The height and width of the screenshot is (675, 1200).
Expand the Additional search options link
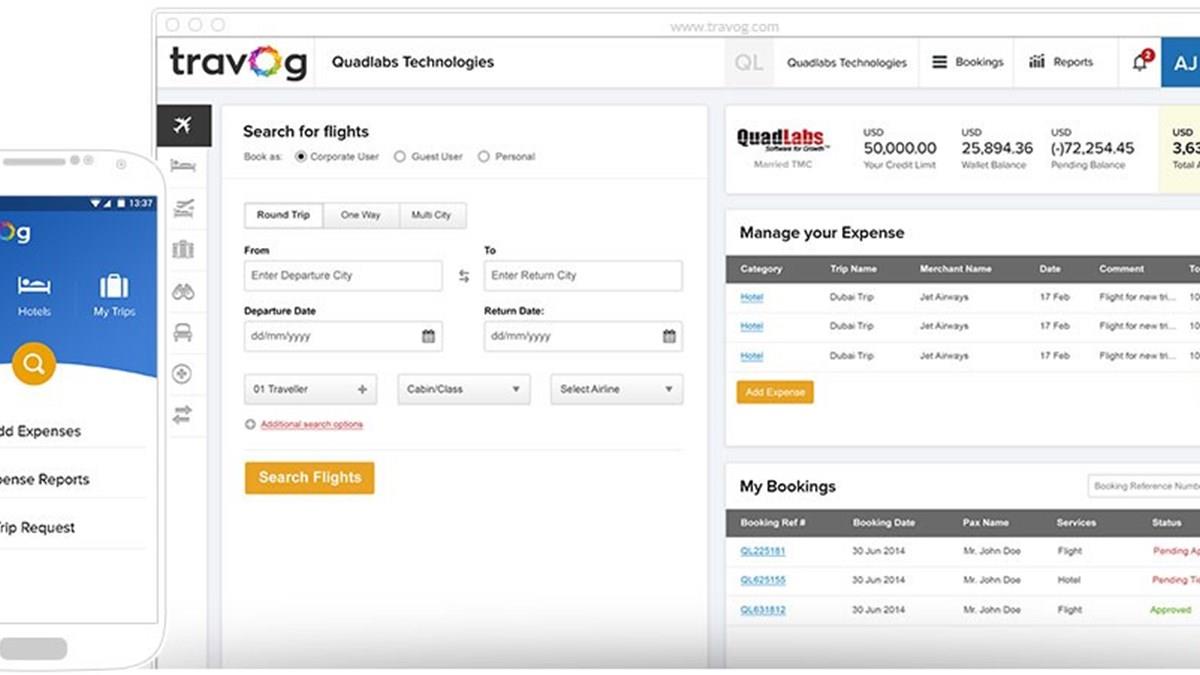point(311,425)
